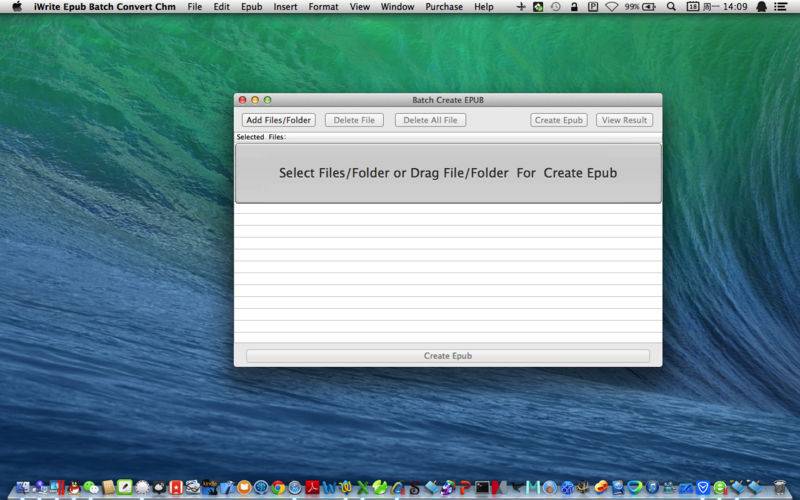Open the View menu
Image resolution: width=800 pixels, height=500 pixels.
360,7
